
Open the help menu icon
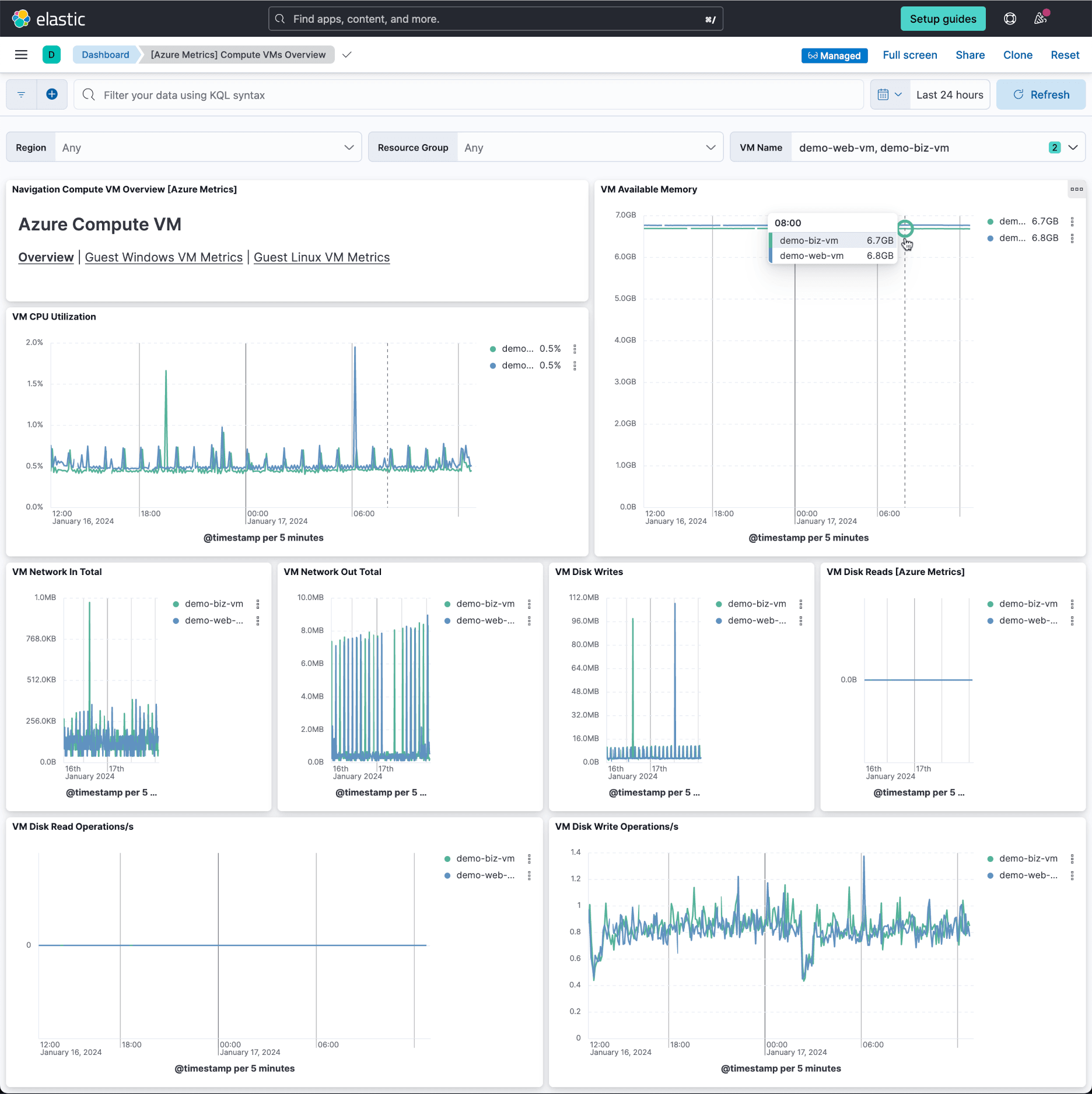(1010, 19)
